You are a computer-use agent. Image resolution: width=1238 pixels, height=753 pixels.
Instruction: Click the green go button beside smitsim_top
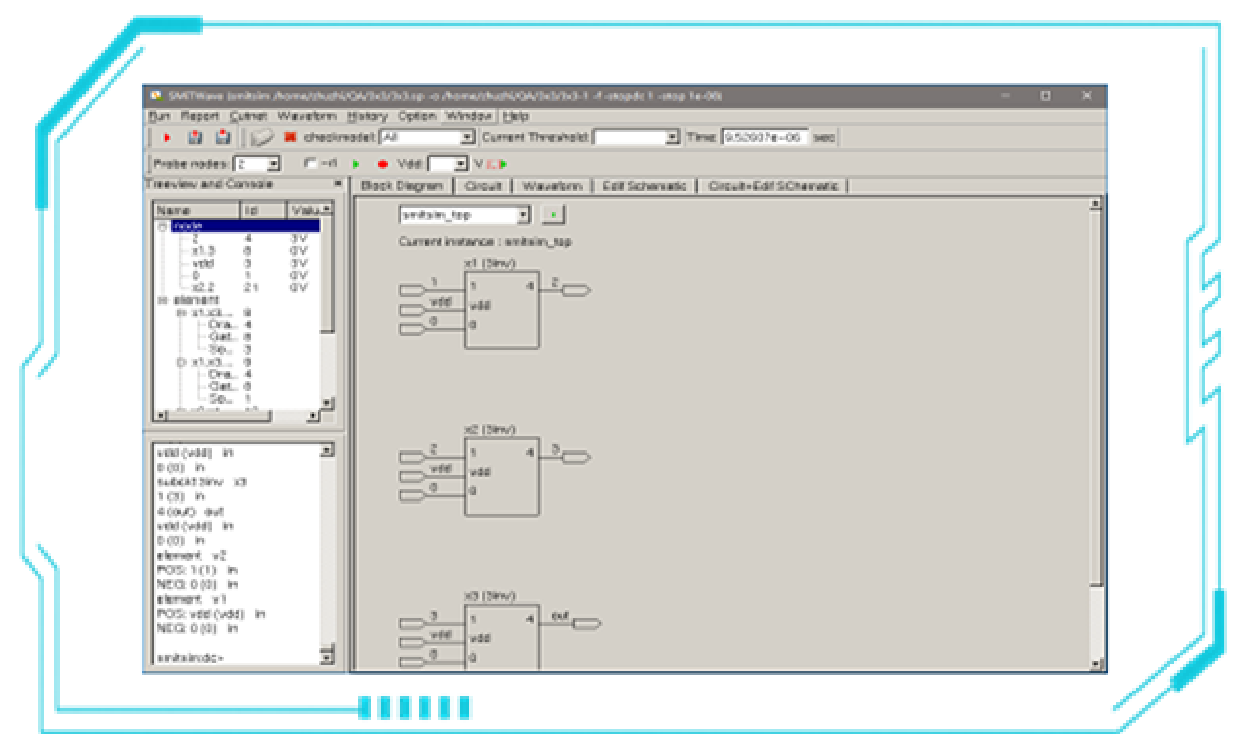pyautogui.click(x=554, y=215)
